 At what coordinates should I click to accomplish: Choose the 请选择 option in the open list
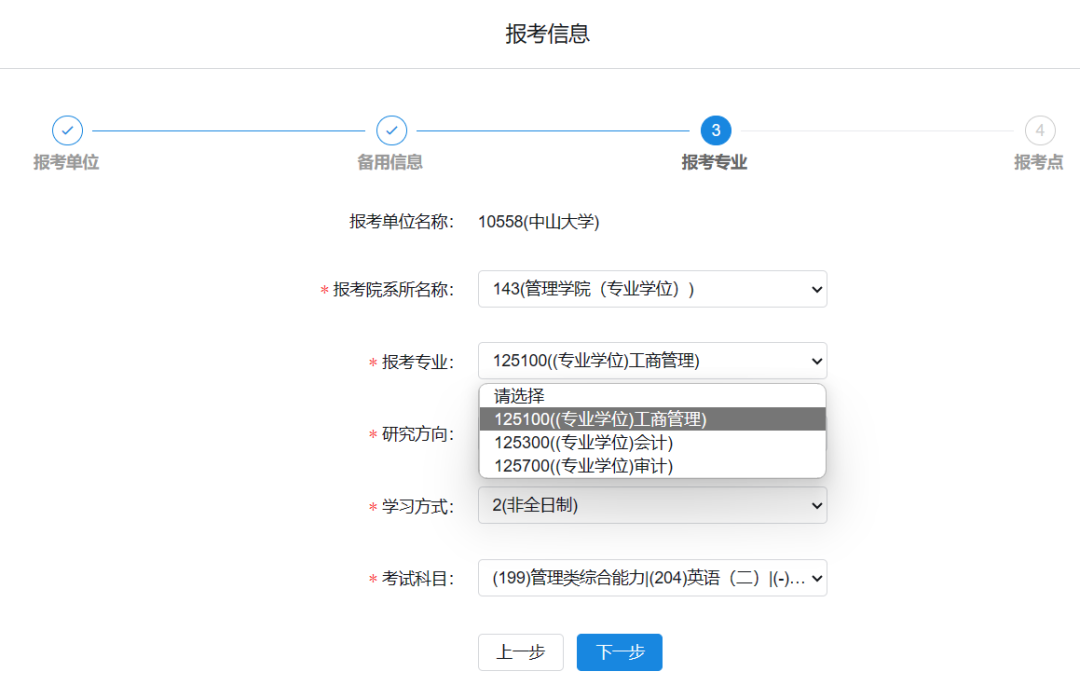tap(519, 396)
